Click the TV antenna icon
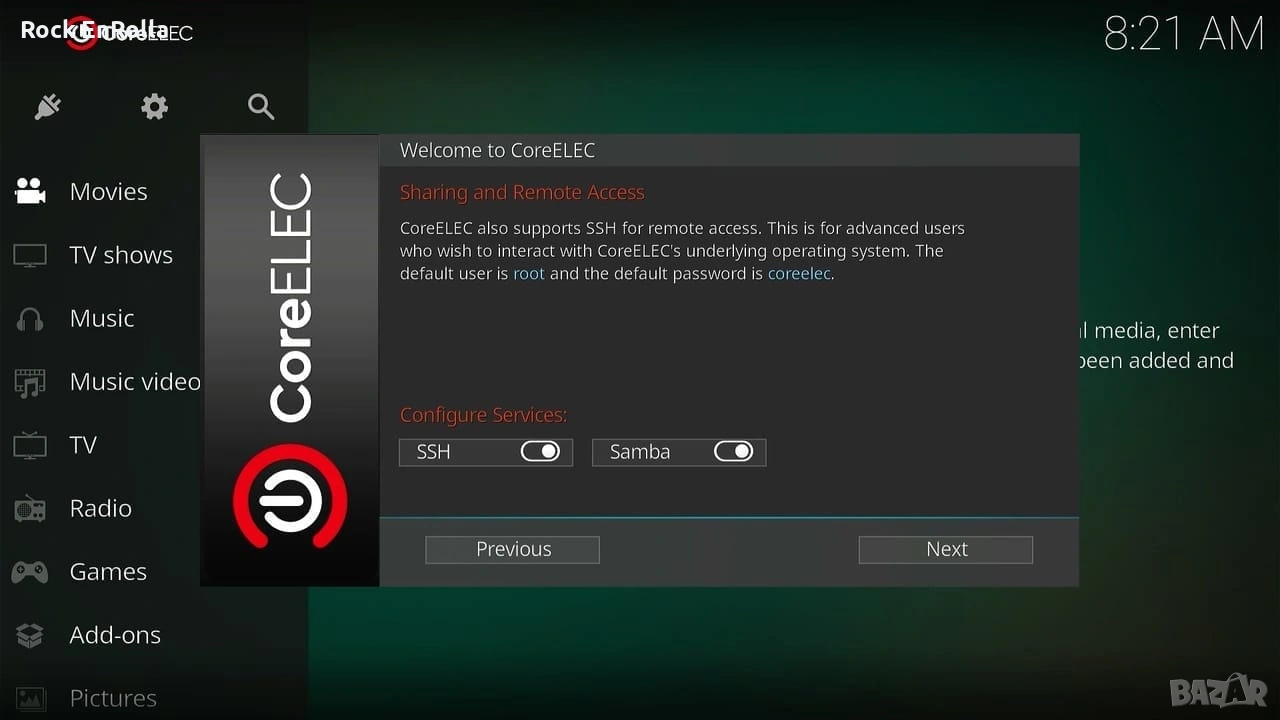 (30, 445)
